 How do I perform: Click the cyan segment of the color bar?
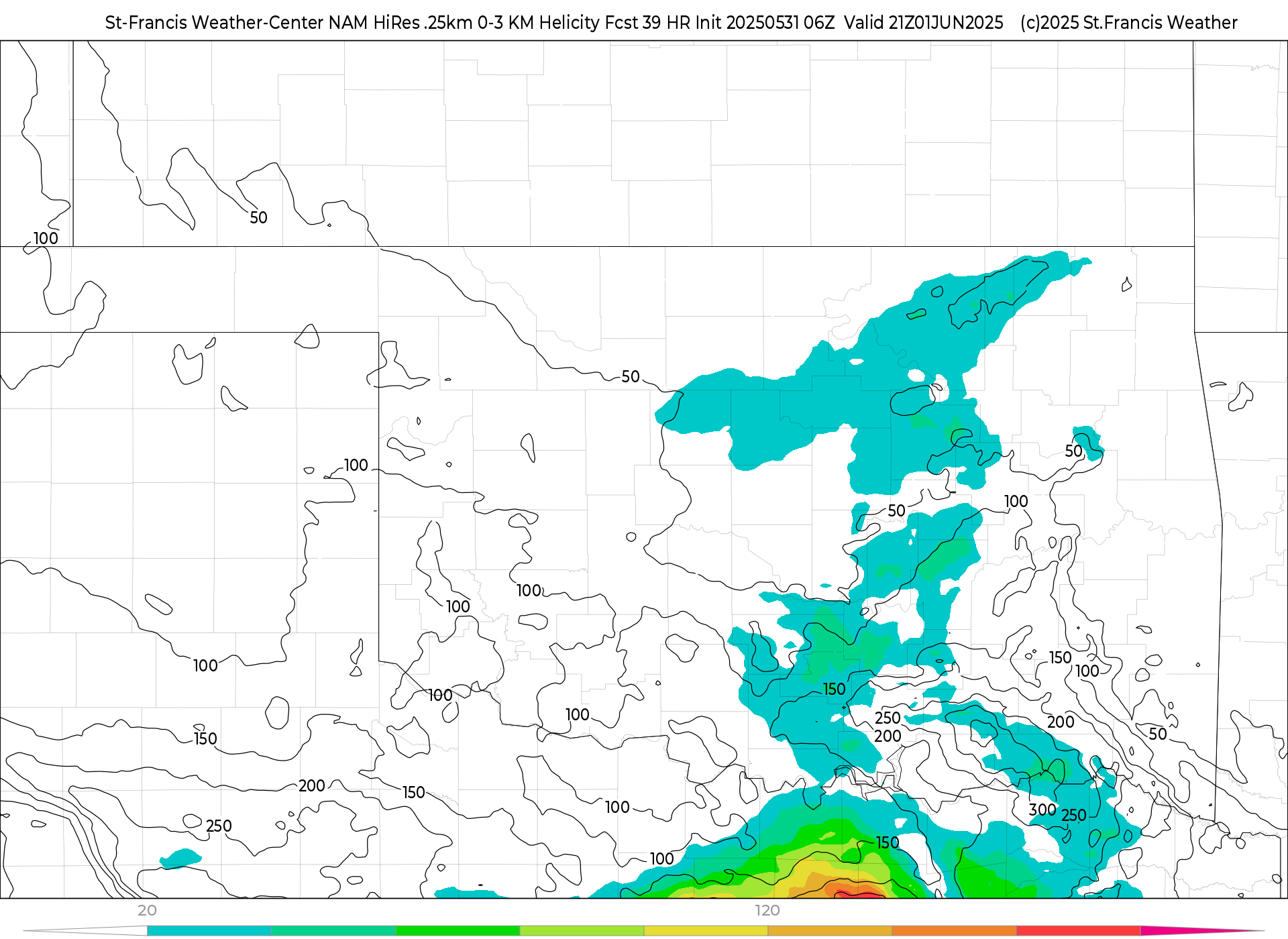click(209, 931)
